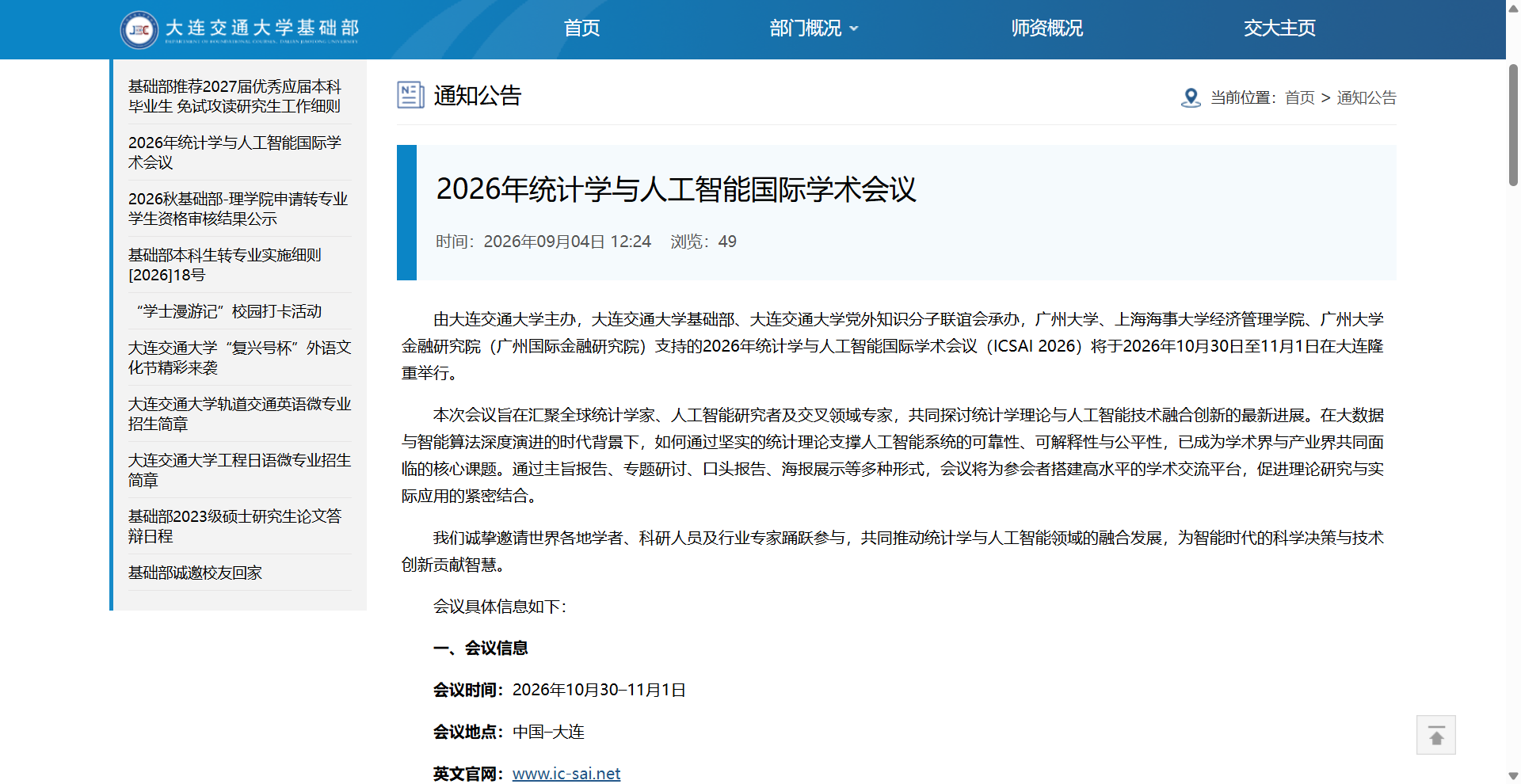This screenshot has height=784, width=1521.
Task: Click the 大连交通大学基础部 site title
Action: click(262, 29)
